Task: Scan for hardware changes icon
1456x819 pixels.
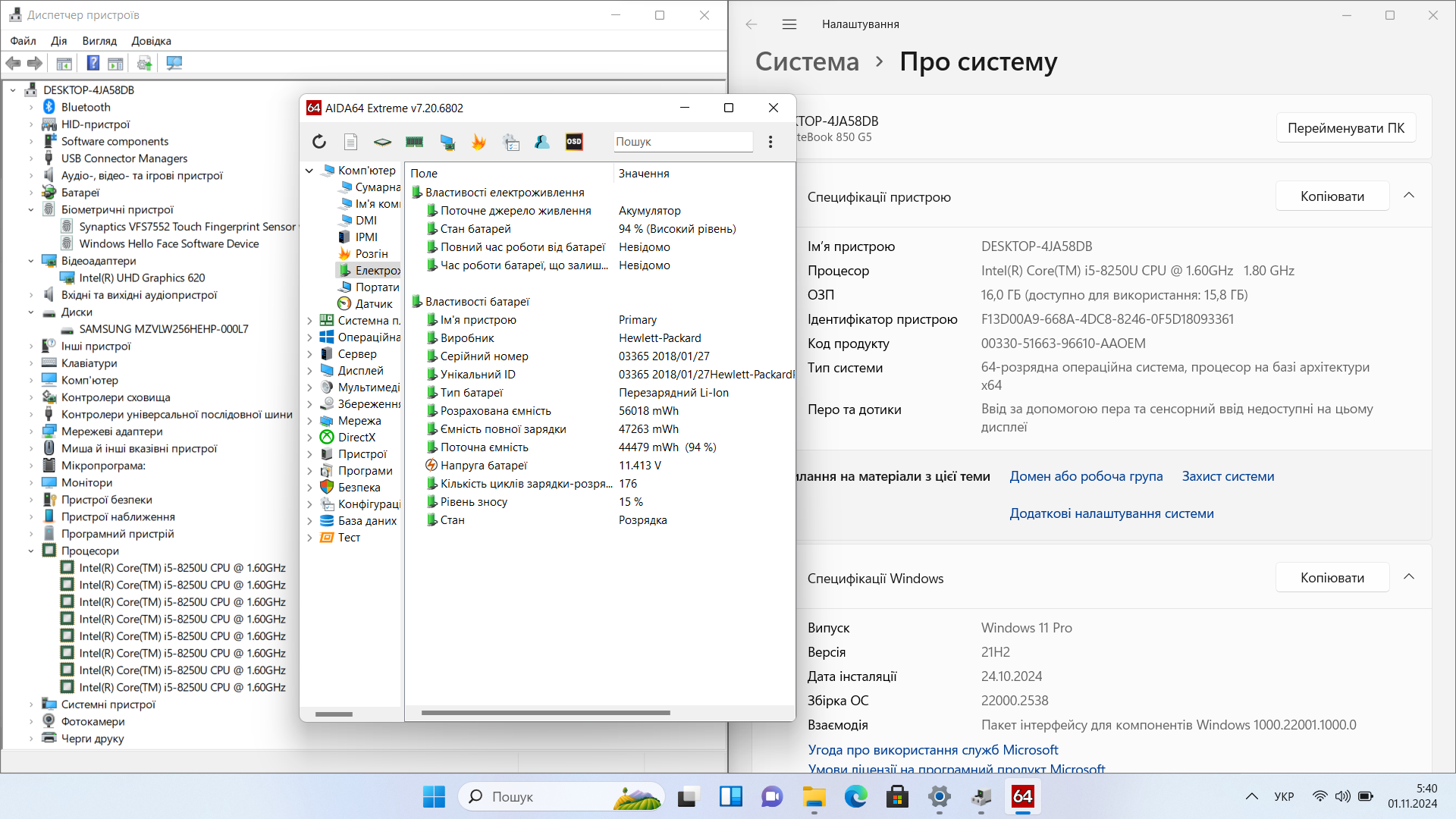Action: point(174,63)
